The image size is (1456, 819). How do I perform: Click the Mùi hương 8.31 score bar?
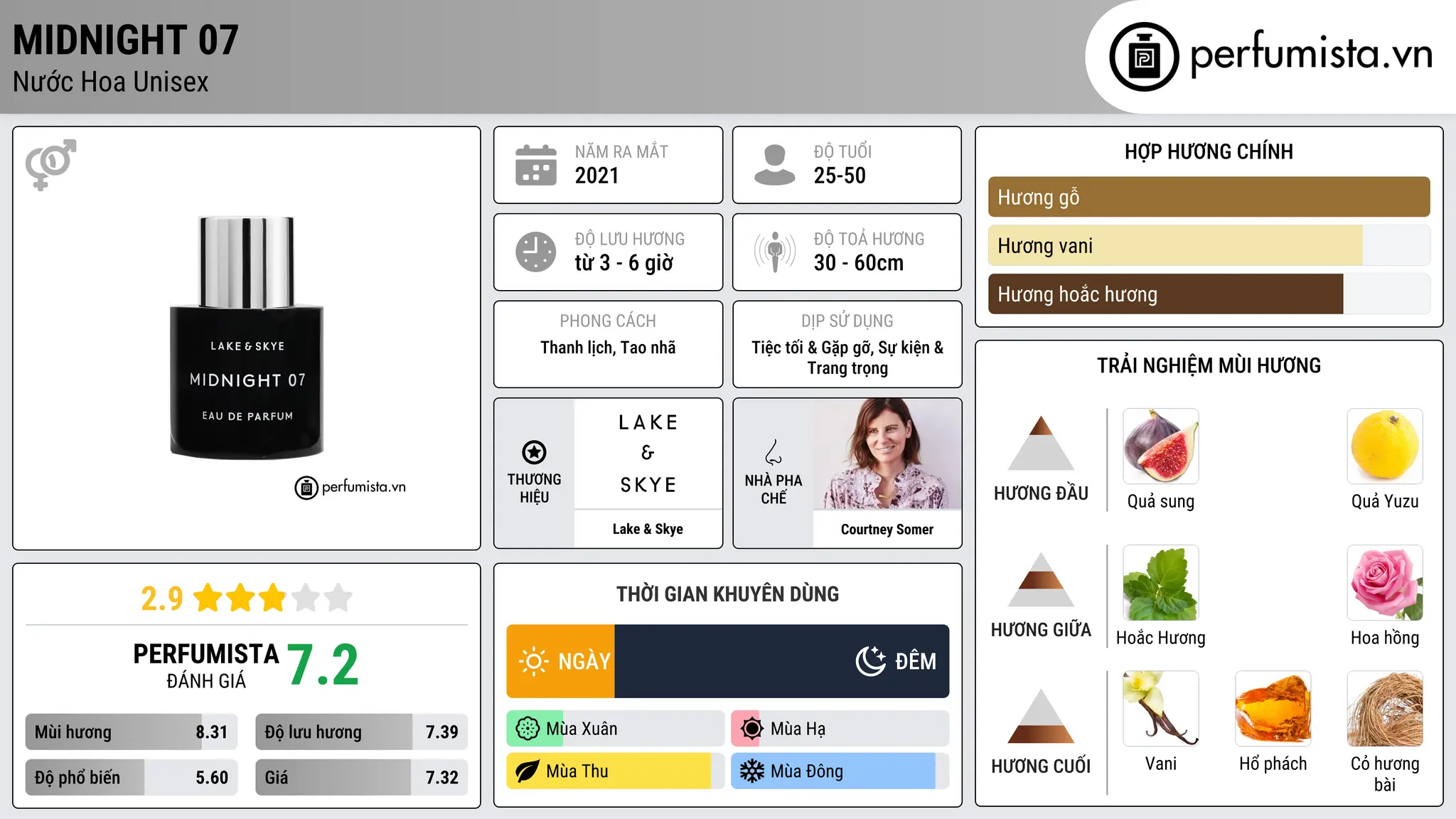click(132, 732)
